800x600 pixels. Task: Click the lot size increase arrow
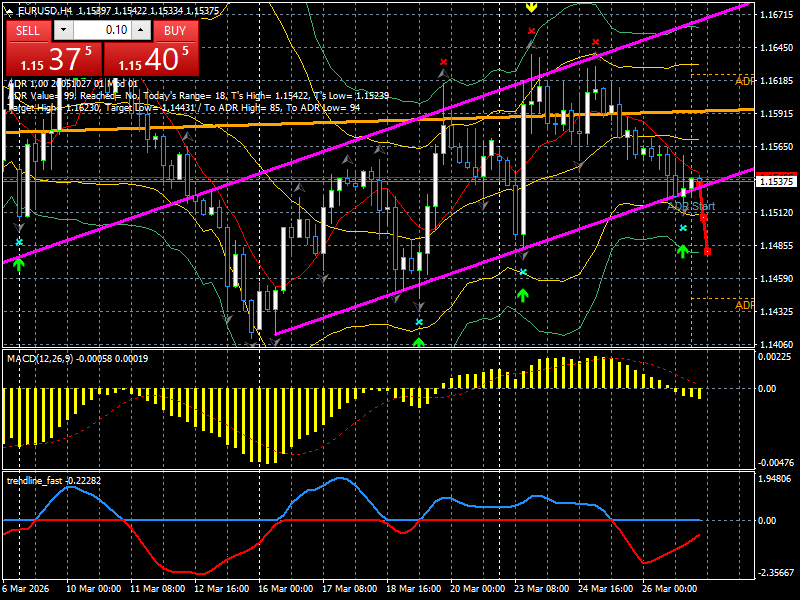point(142,31)
